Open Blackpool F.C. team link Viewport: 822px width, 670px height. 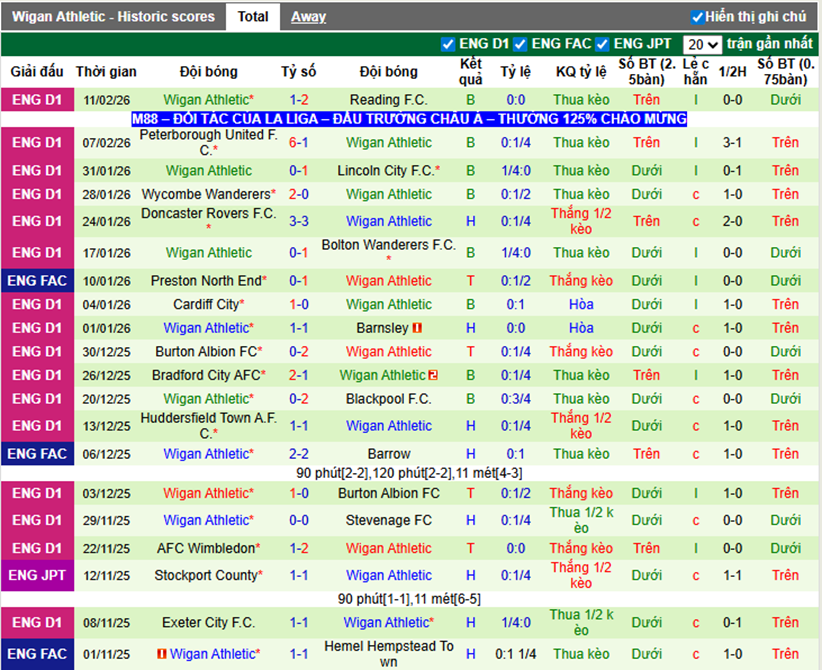pyautogui.click(x=388, y=399)
